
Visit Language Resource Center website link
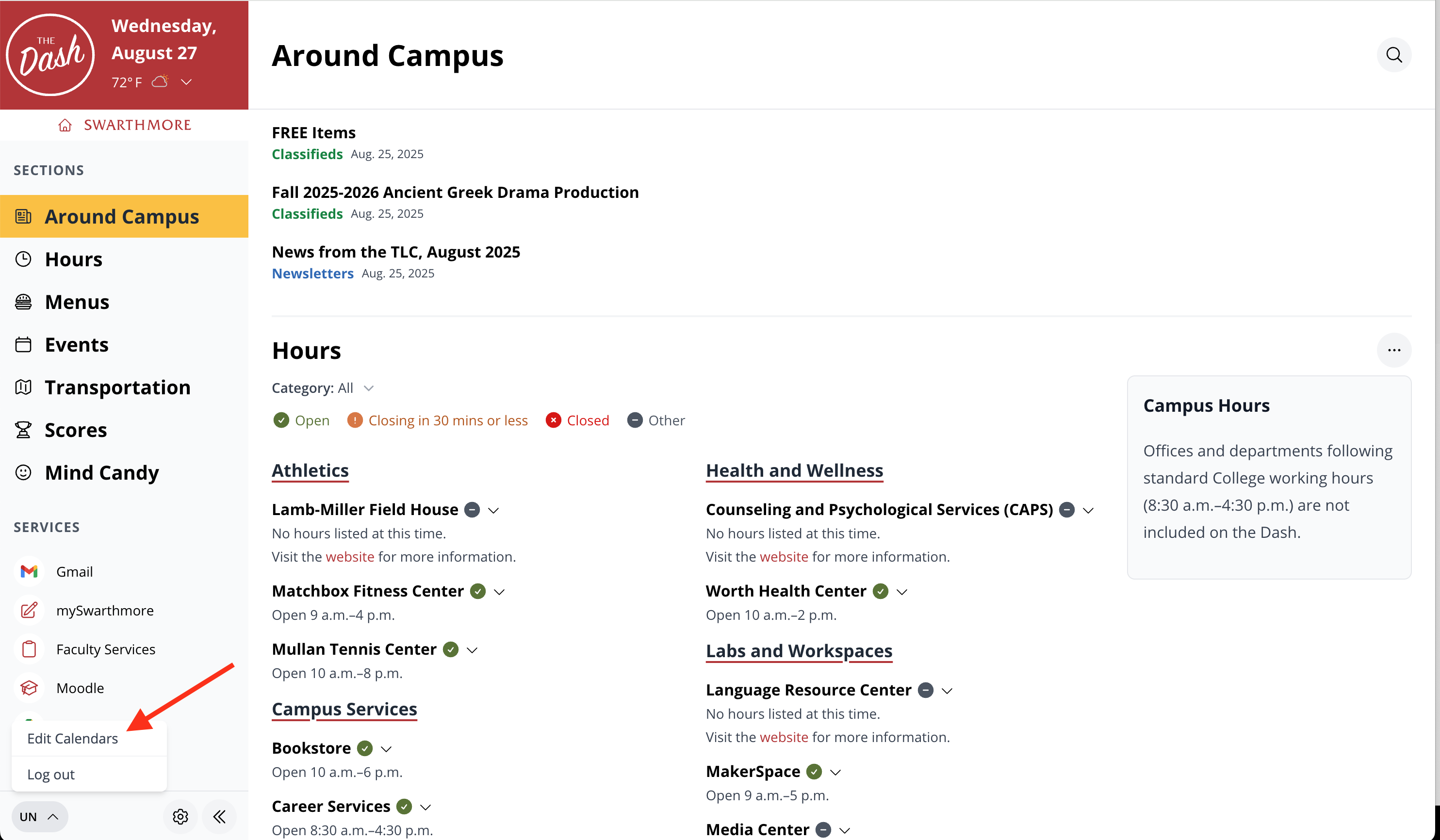pyautogui.click(x=784, y=737)
